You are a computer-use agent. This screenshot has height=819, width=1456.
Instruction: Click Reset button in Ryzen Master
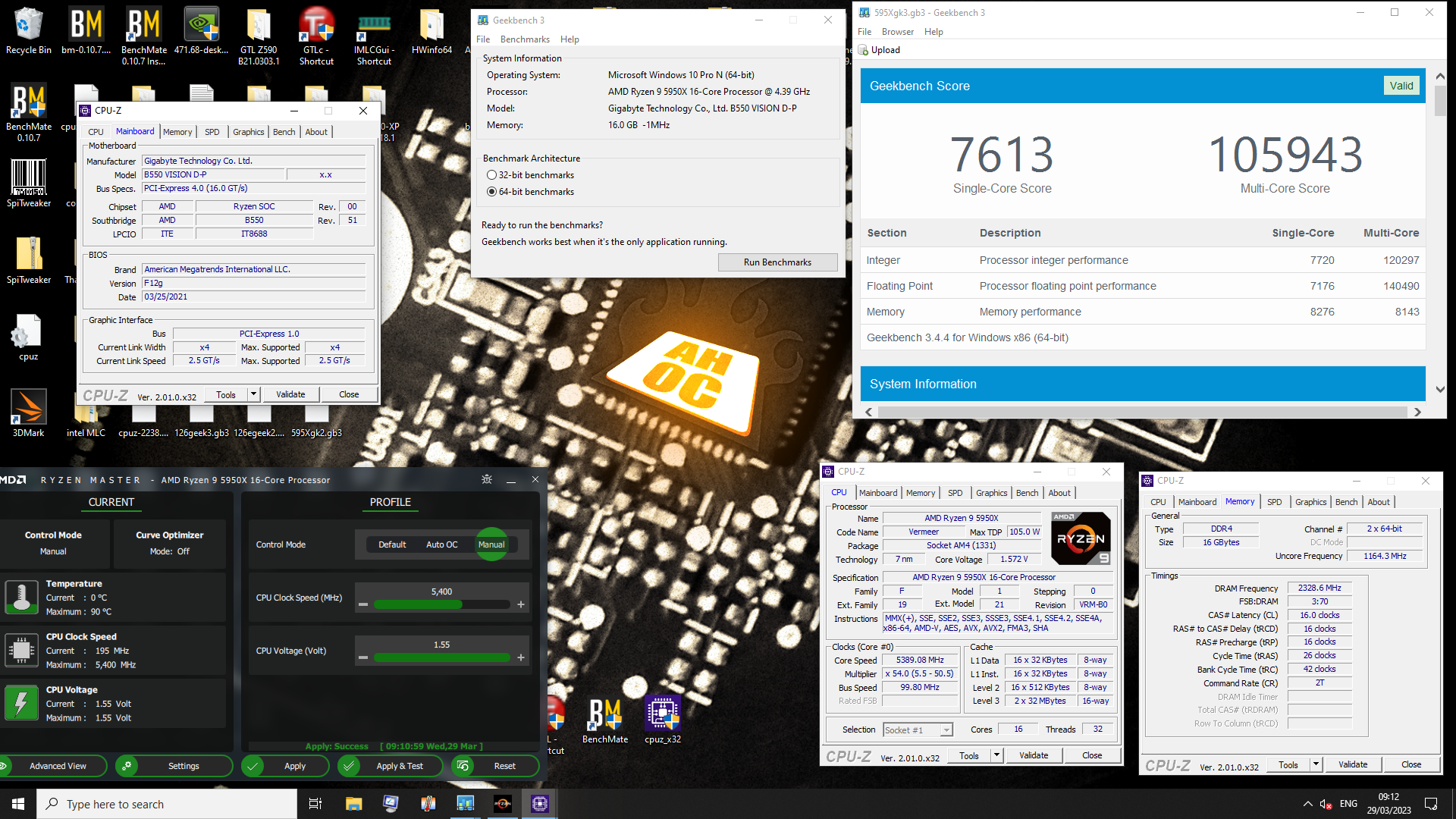(496, 766)
